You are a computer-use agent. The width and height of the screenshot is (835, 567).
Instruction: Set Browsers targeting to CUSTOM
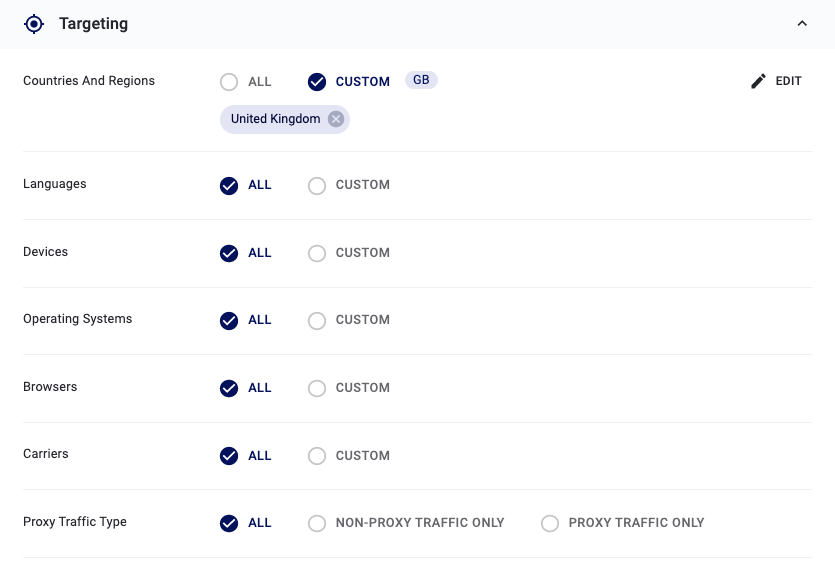point(317,388)
